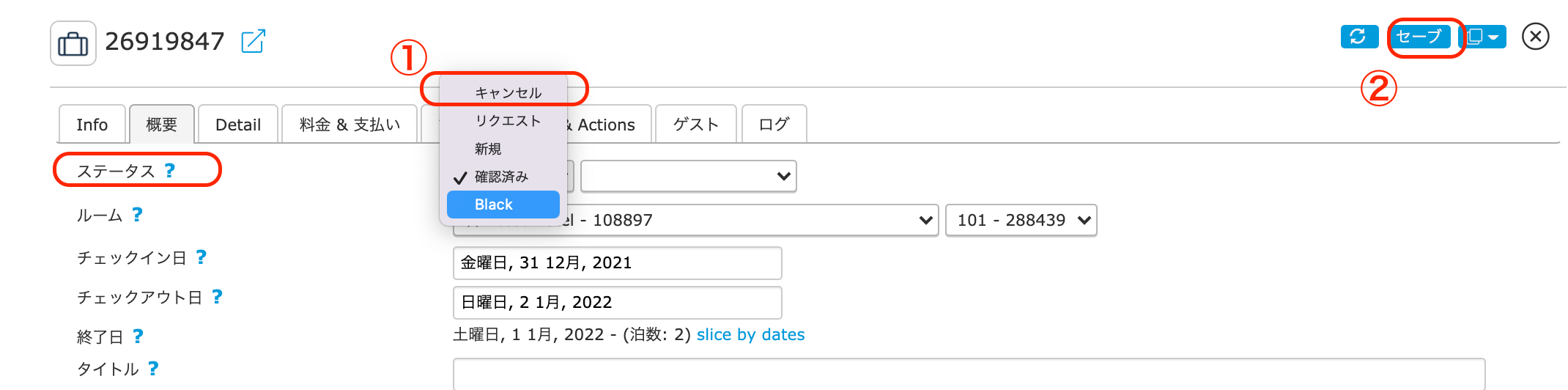Select リクエスト from the status list

point(508,121)
